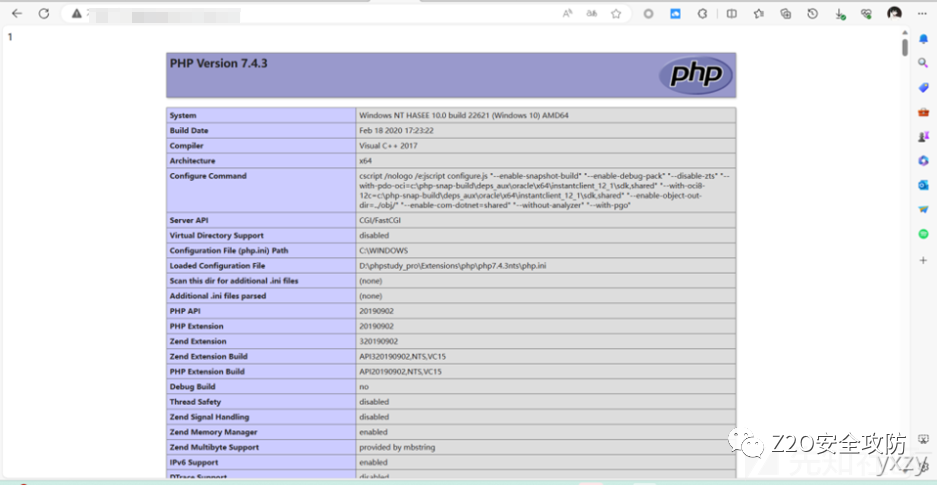
Task: Open the Read aloud icon in address bar
Action: point(568,14)
